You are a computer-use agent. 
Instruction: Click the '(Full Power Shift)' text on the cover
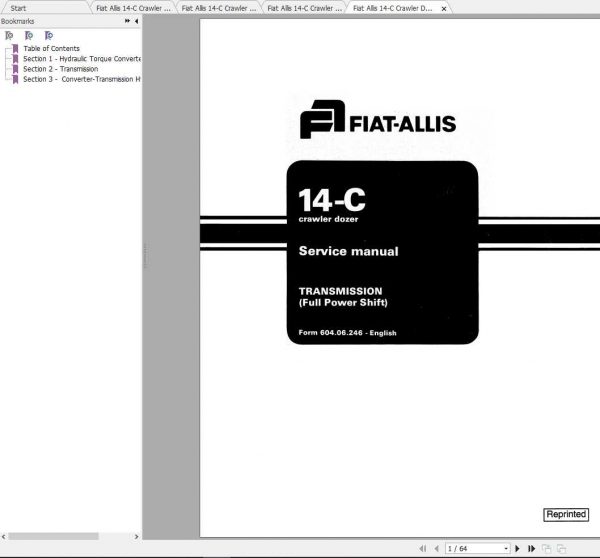343,302
